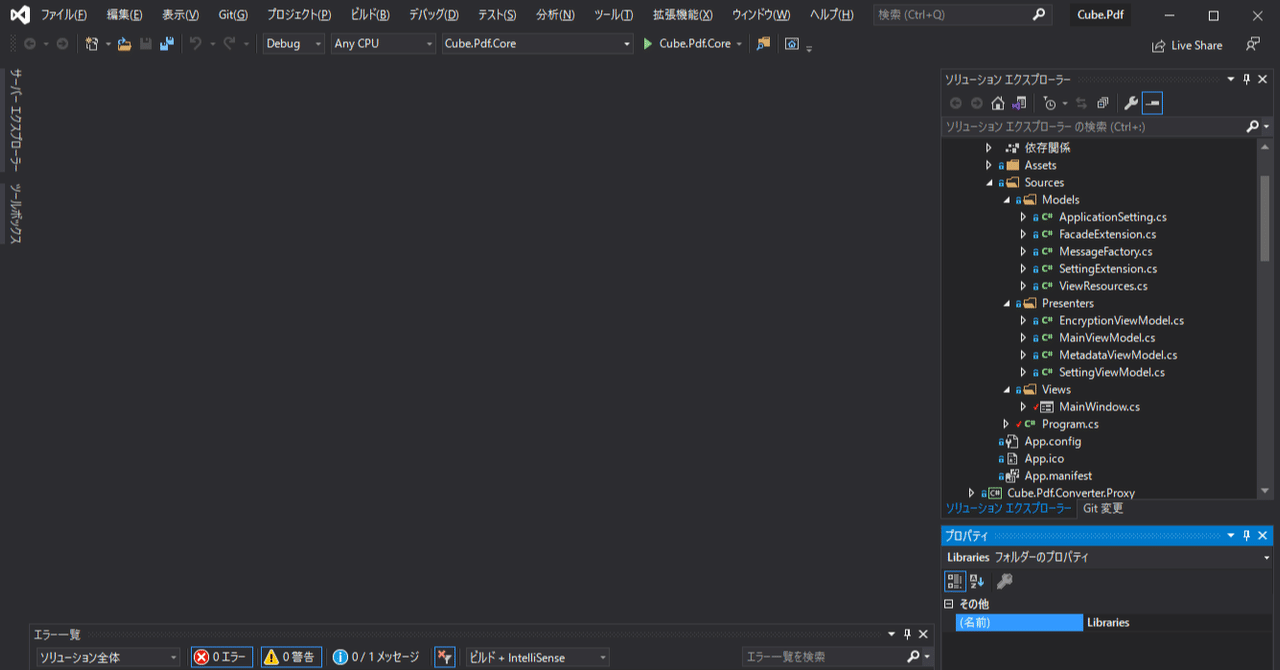Expand the MainWindow.cs node

pos(1023,407)
